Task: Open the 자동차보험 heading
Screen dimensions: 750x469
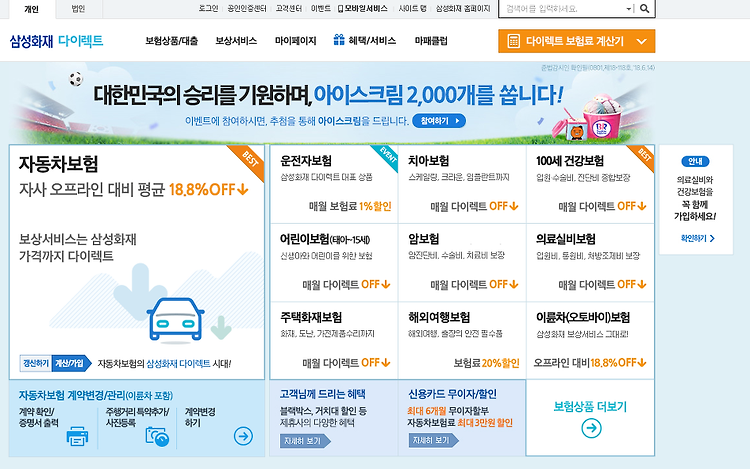Action: [x=58, y=164]
